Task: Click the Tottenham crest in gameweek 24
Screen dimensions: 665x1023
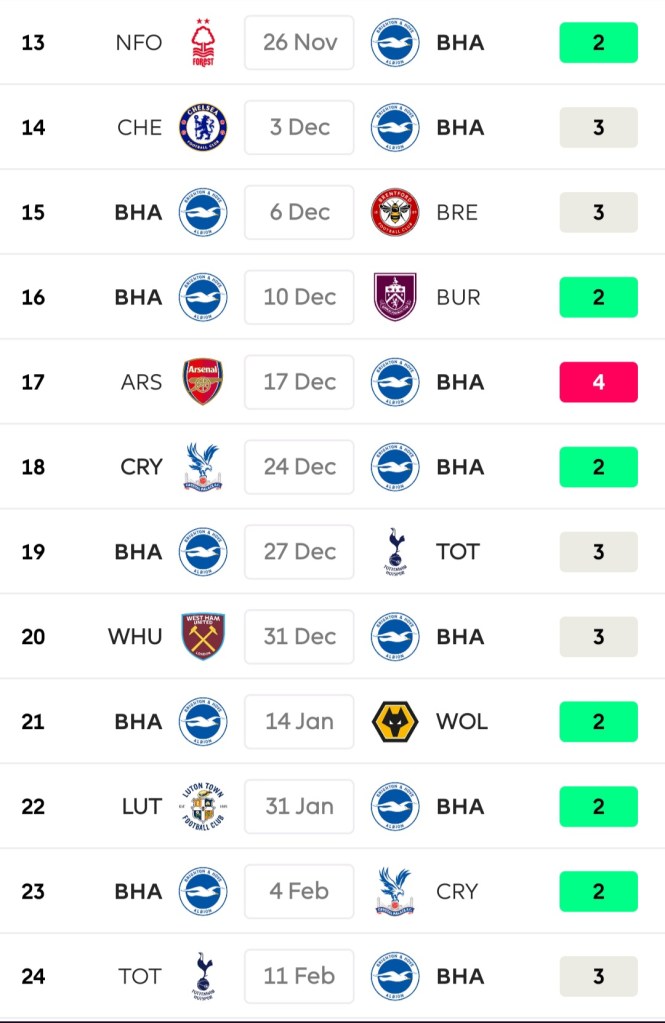Action: tap(203, 976)
